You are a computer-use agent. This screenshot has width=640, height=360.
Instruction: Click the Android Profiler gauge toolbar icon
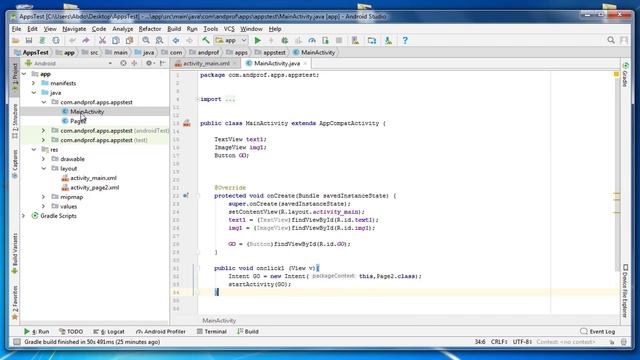coord(312,40)
